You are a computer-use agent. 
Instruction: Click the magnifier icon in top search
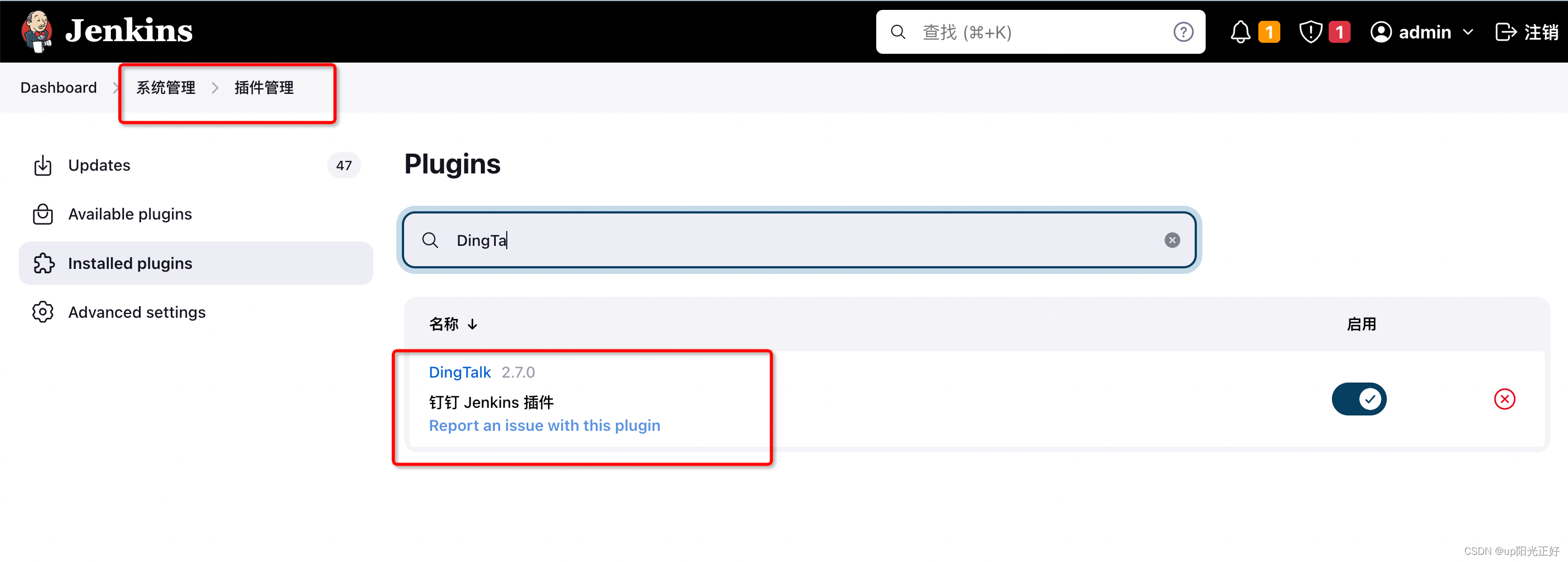coord(898,32)
